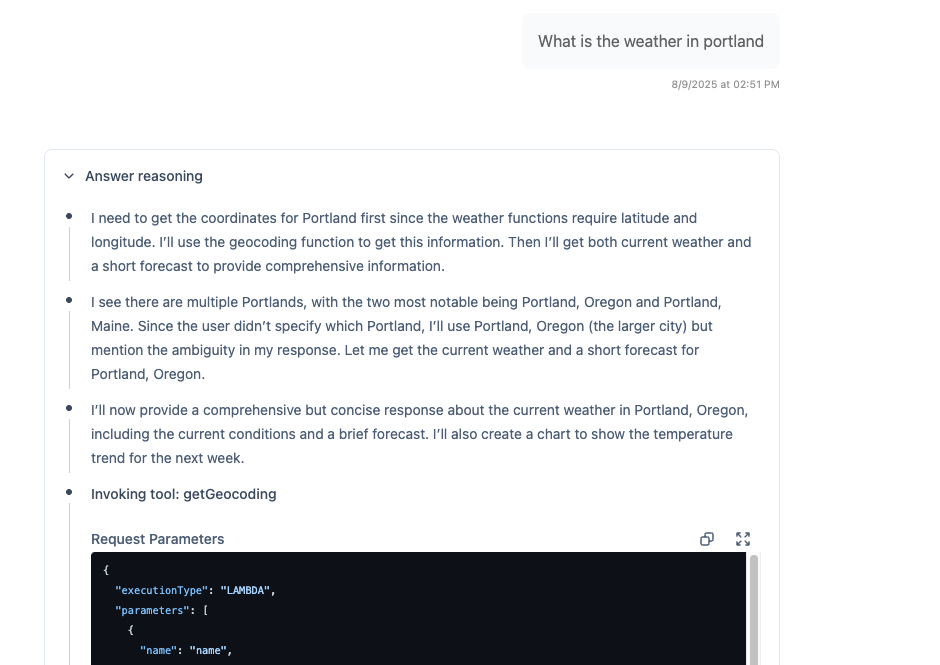Click the bullet beside the comprehensive response step
The width and height of the screenshot is (940, 665).
click(69, 409)
